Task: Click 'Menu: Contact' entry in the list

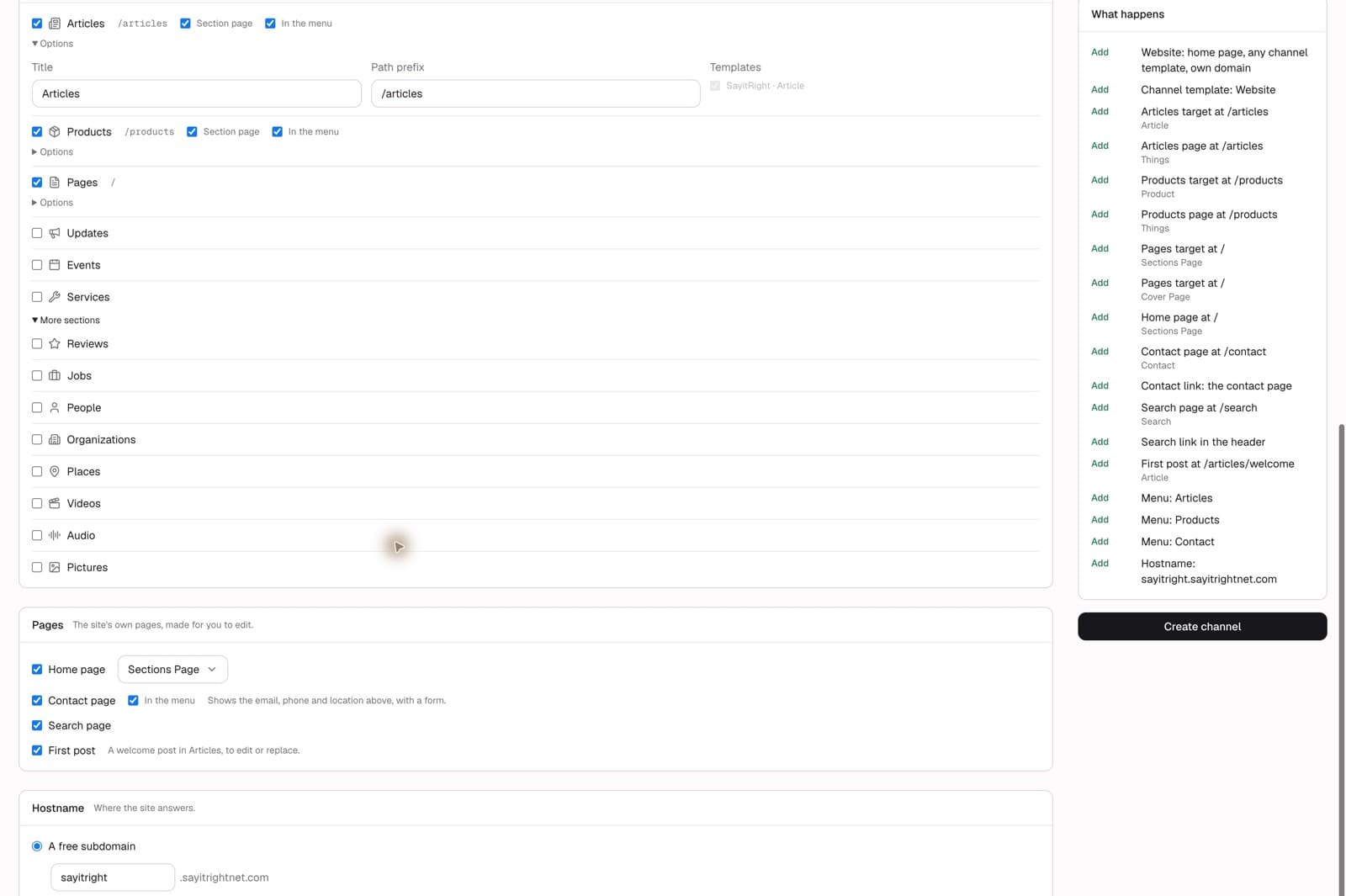Action: pos(1178,543)
